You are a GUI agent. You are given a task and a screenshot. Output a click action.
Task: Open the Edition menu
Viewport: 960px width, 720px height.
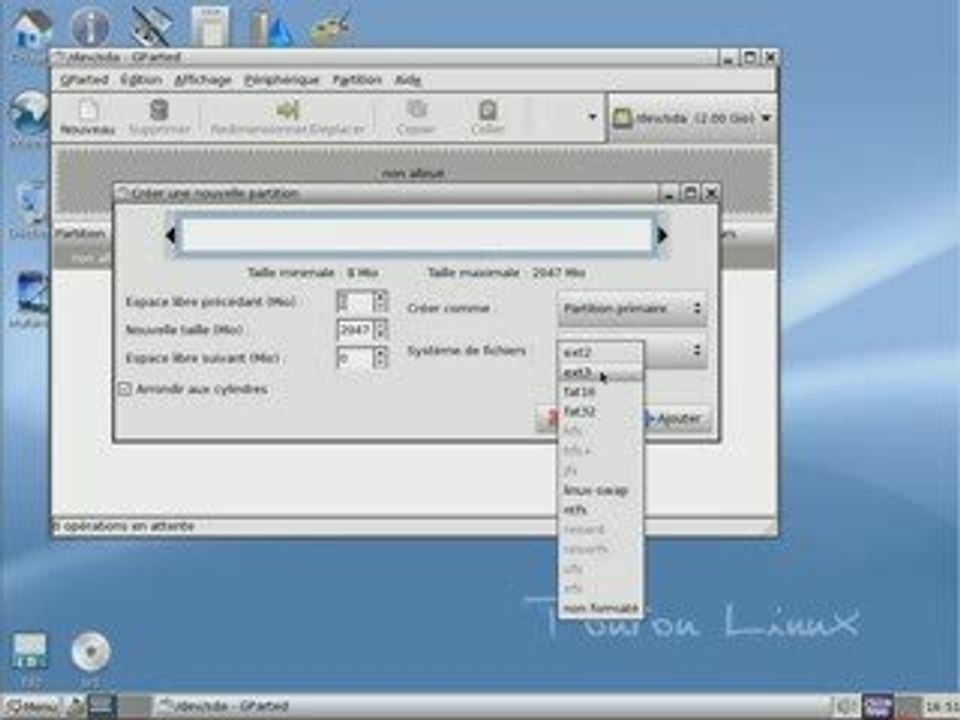tap(141, 80)
